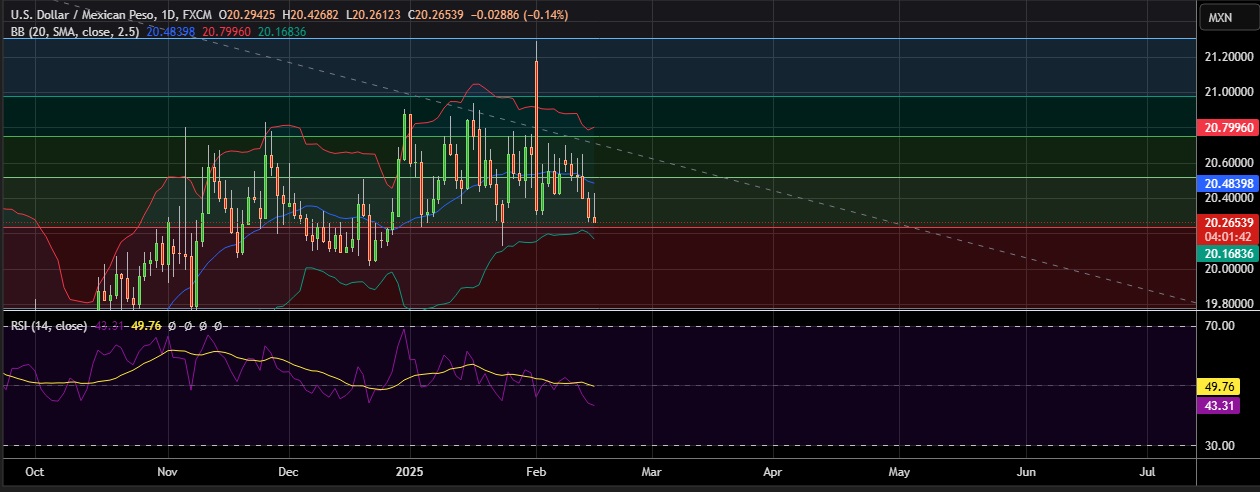This screenshot has width=1260, height=492.
Task: Click the BB basis value 20.48398 in legend
Action: pyautogui.click(x=171, y=32)
